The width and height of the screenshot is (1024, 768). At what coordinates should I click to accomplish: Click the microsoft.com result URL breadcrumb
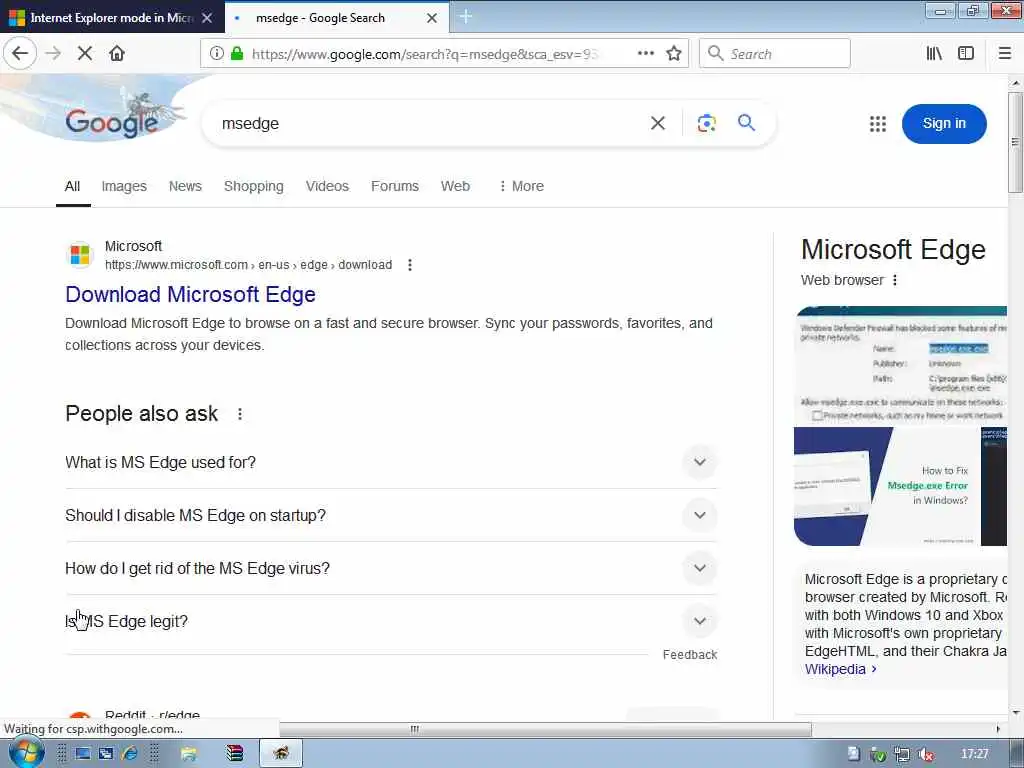[x=248, y=265]
